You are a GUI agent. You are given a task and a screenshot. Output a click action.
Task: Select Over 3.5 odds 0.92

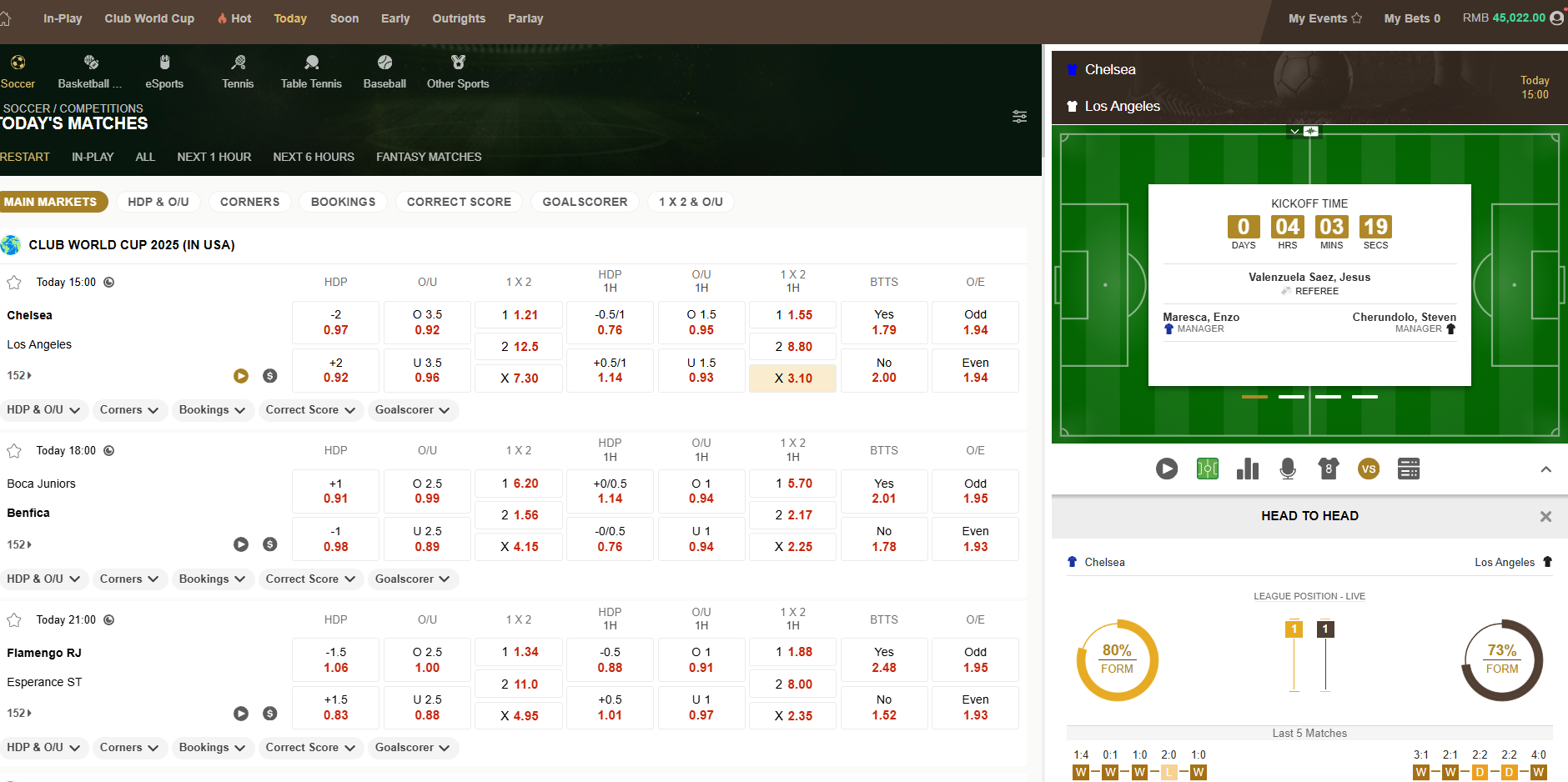pyautogui.click(x=427, y=323)
